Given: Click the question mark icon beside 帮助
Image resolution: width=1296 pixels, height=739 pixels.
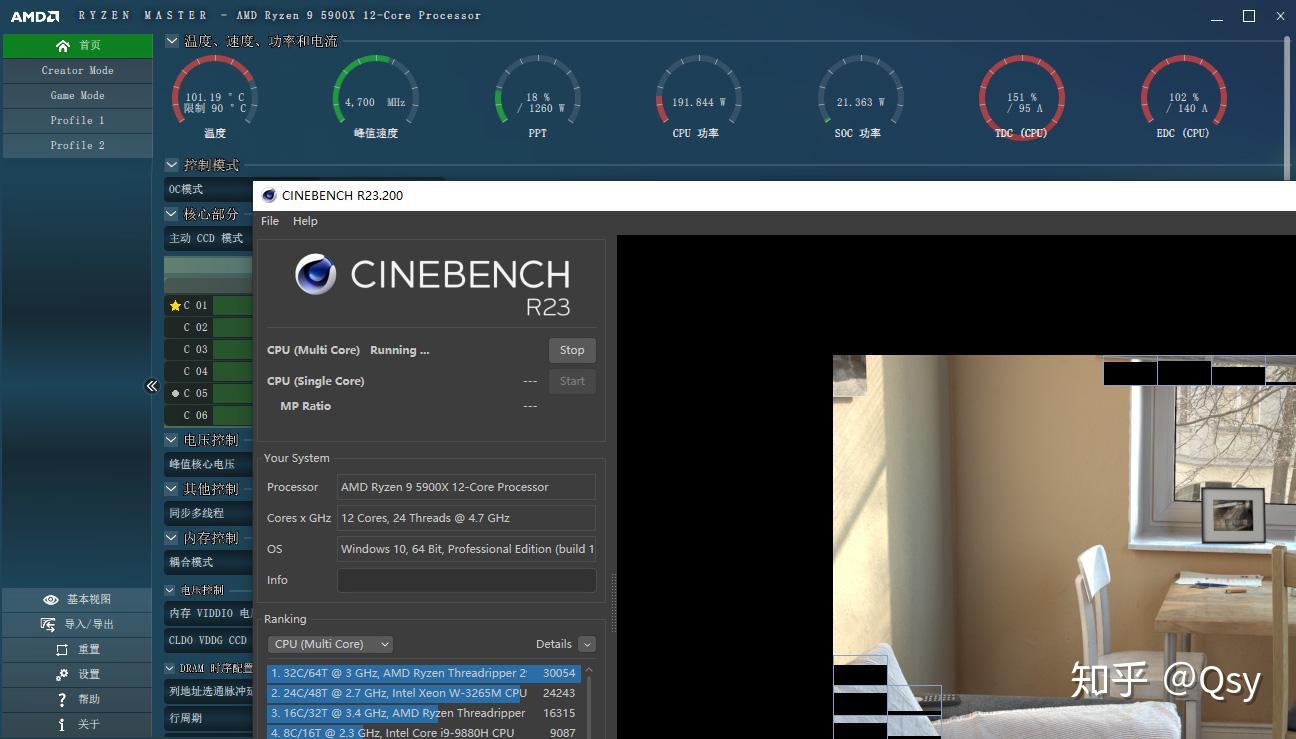Looking at the screenshot, I should (62, 699).
